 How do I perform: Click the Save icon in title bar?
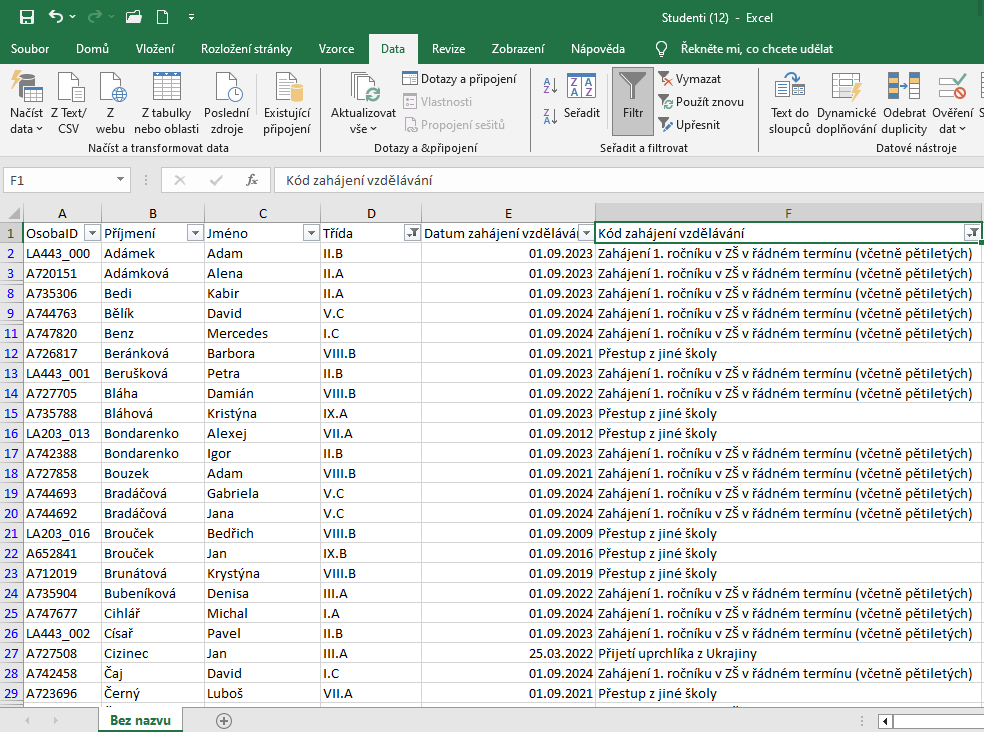coord(27,17)
